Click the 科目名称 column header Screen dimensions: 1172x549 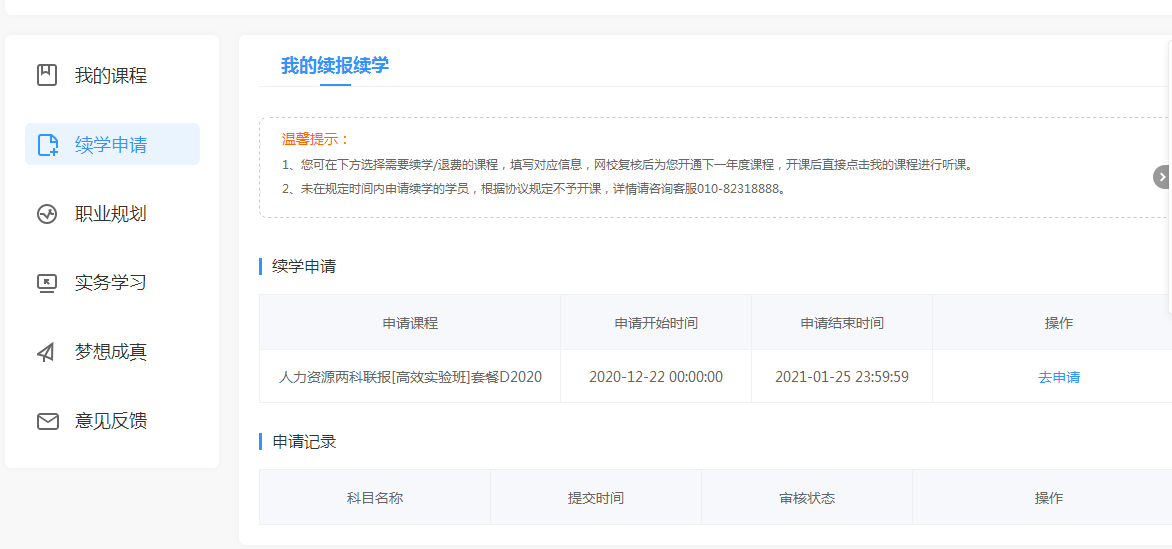[x=375, y=497]
